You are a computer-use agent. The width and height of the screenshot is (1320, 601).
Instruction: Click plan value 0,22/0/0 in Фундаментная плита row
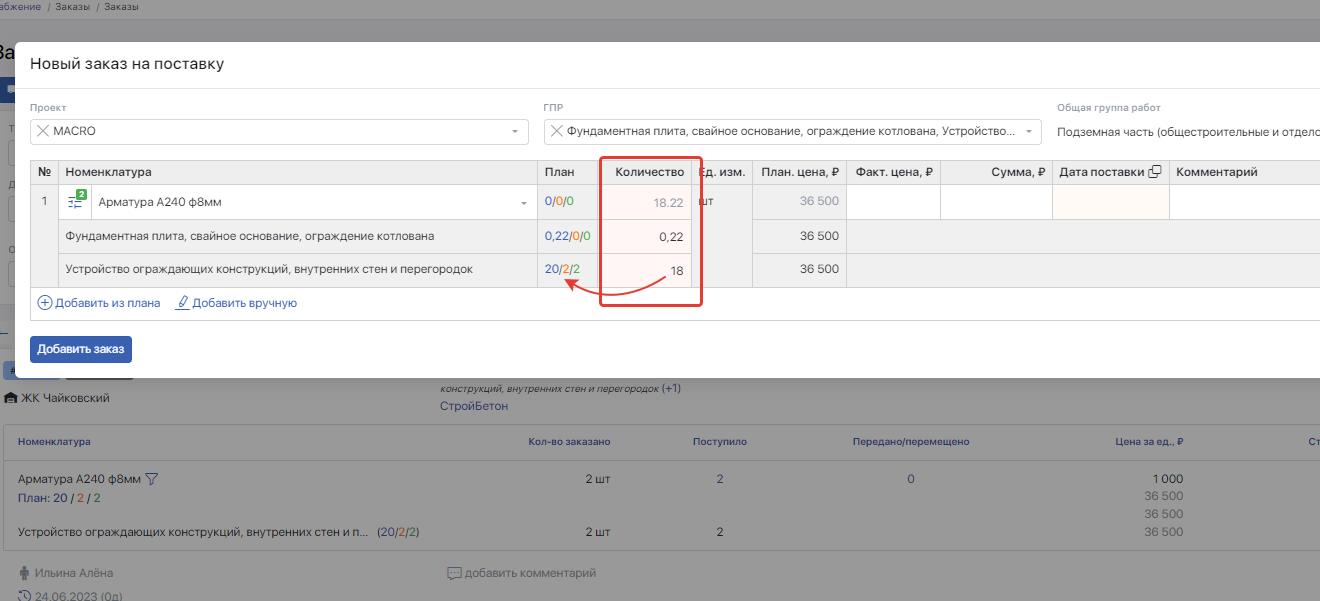point(567,237)
